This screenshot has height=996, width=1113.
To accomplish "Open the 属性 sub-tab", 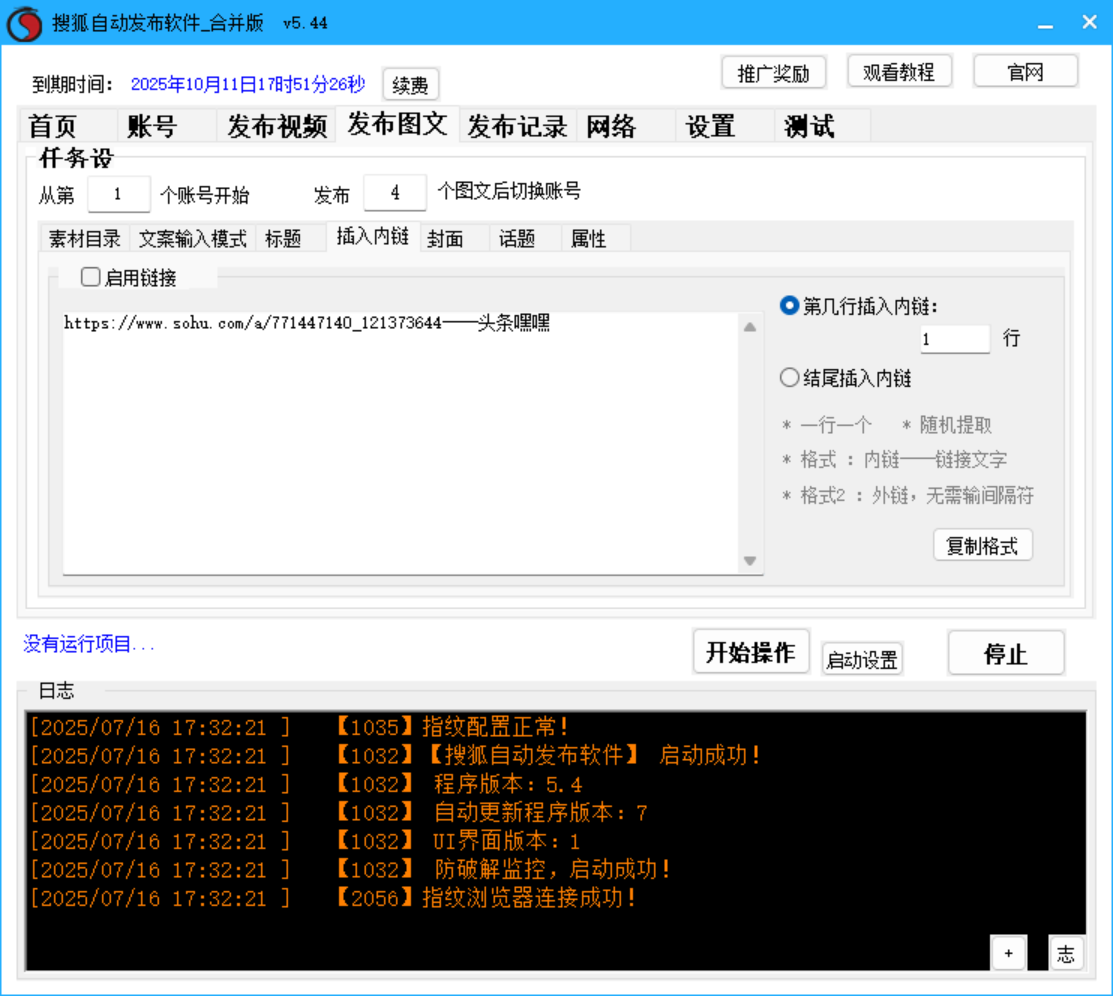I will pos(596,239).
